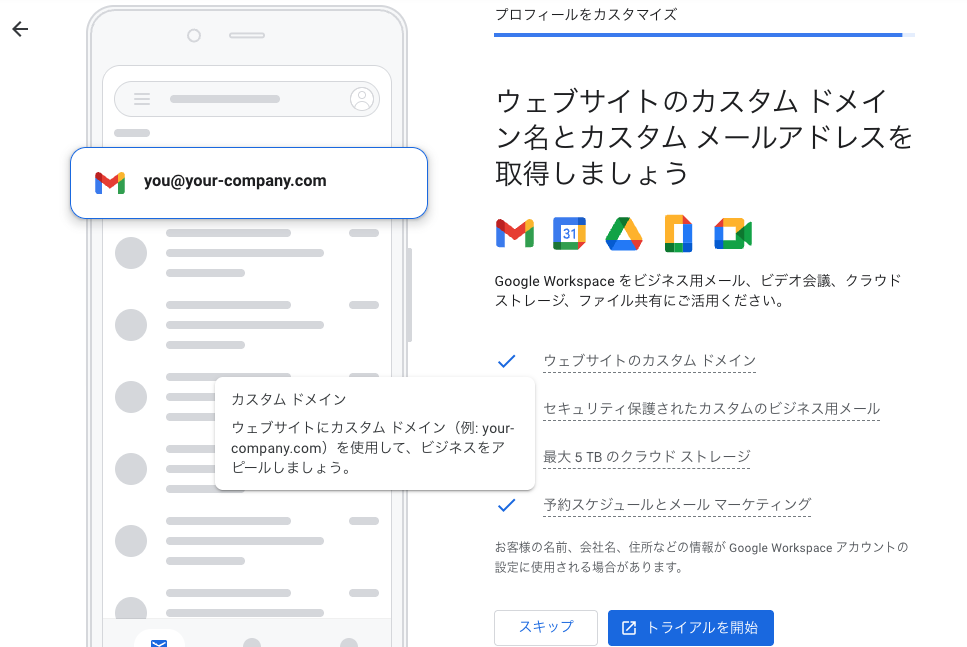This screenshot has height=647, width=967.
Task: Click the 最大 5 TB のクラウド ストレージ feature
Action: [x=646, y=457]
